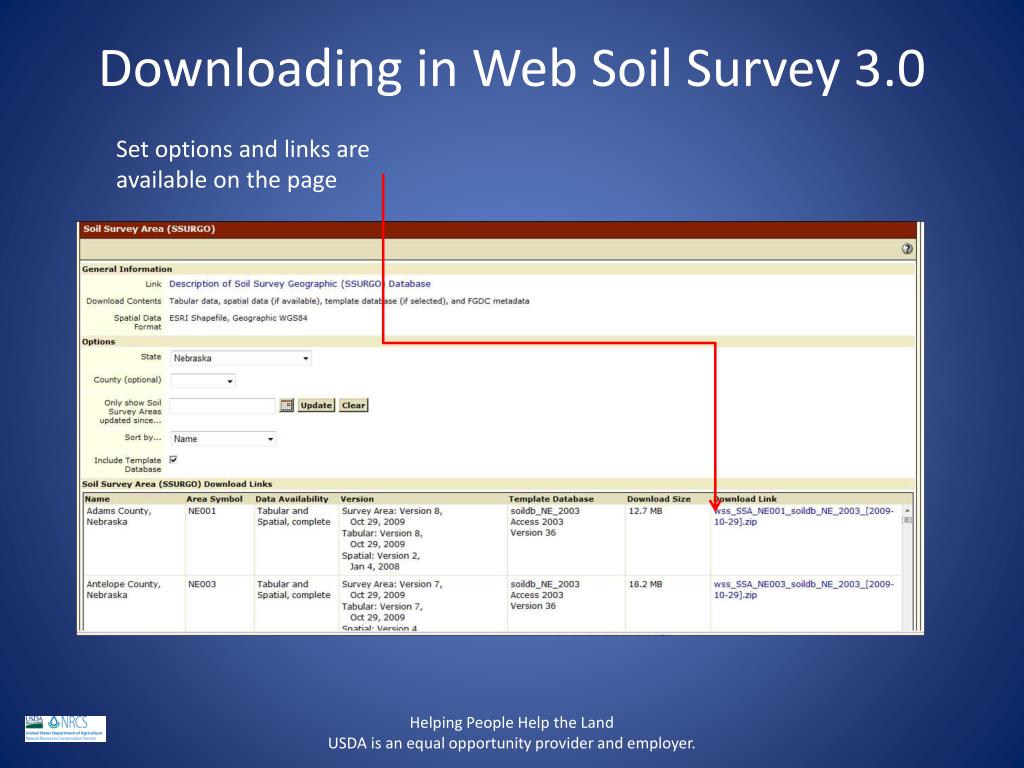This screenshot has height=768, width=1024.
Task: Click the NE003 area symbol cell
Action: (202, 584)
